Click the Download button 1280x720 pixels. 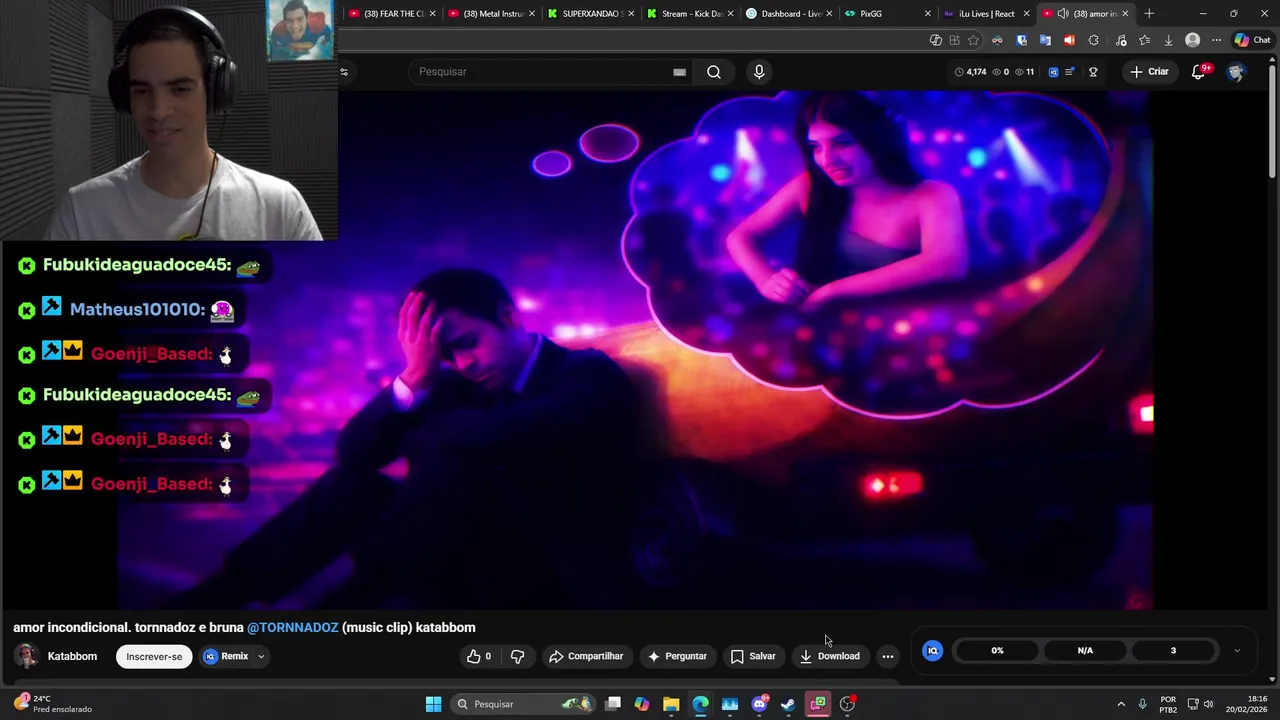[x=830, y=656]
